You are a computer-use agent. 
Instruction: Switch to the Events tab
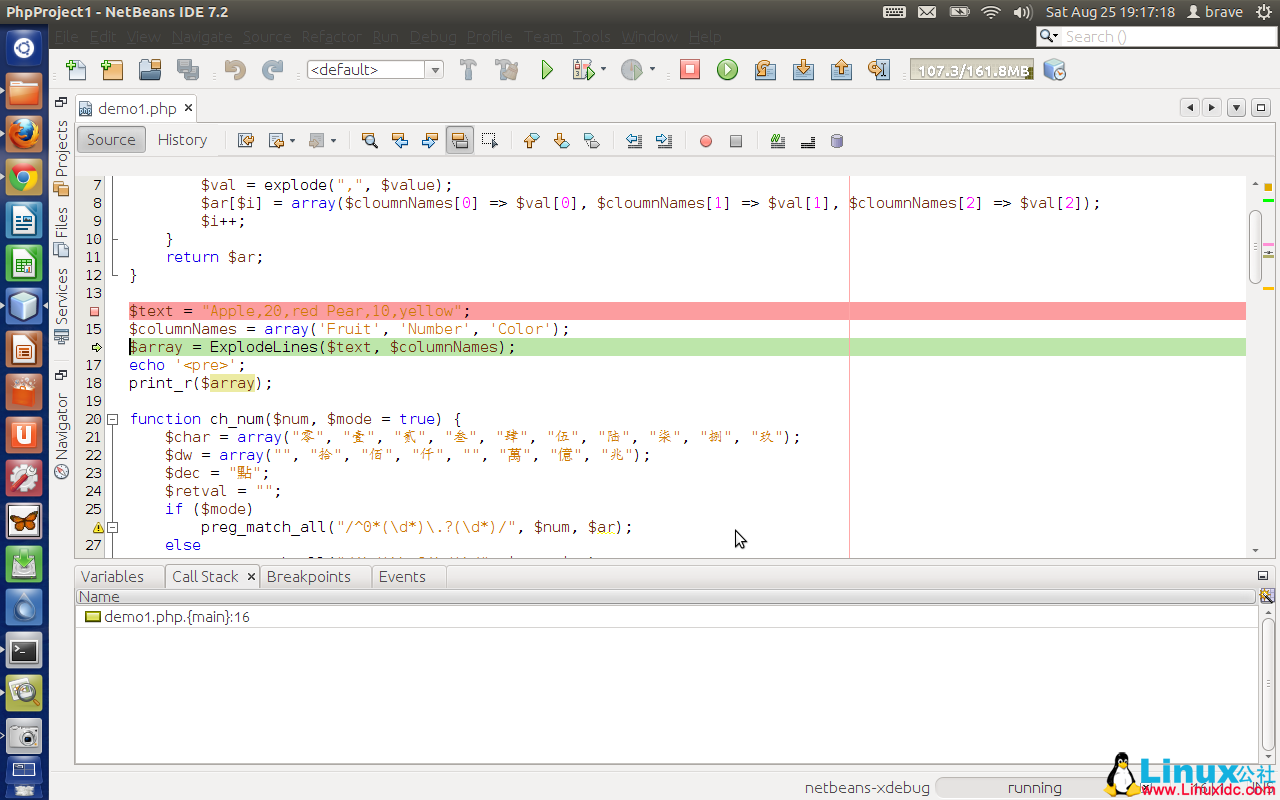coord(402,577)
